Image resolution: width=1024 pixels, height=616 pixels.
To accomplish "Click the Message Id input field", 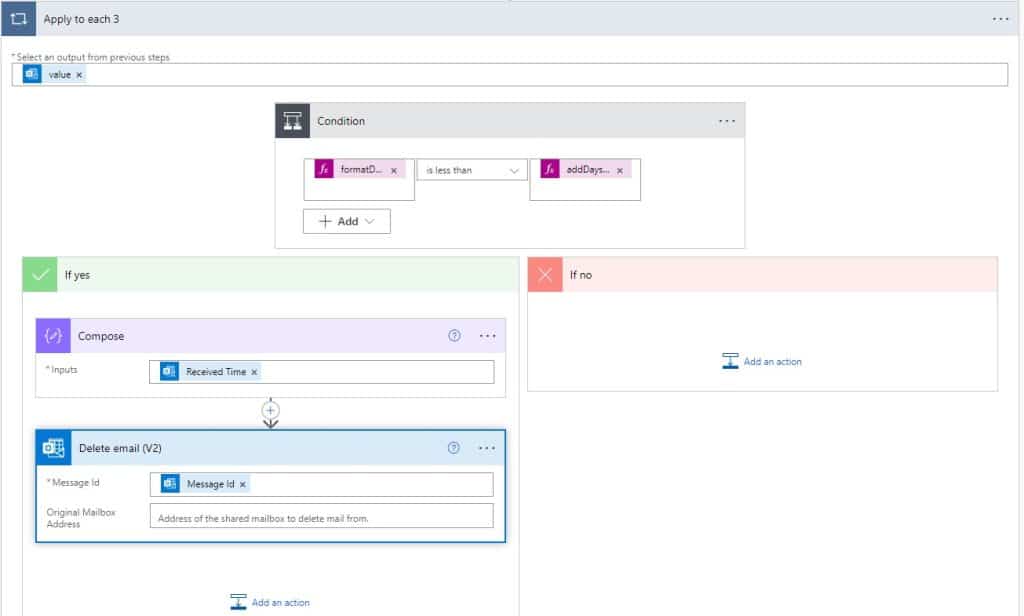I will click(321, 484).
